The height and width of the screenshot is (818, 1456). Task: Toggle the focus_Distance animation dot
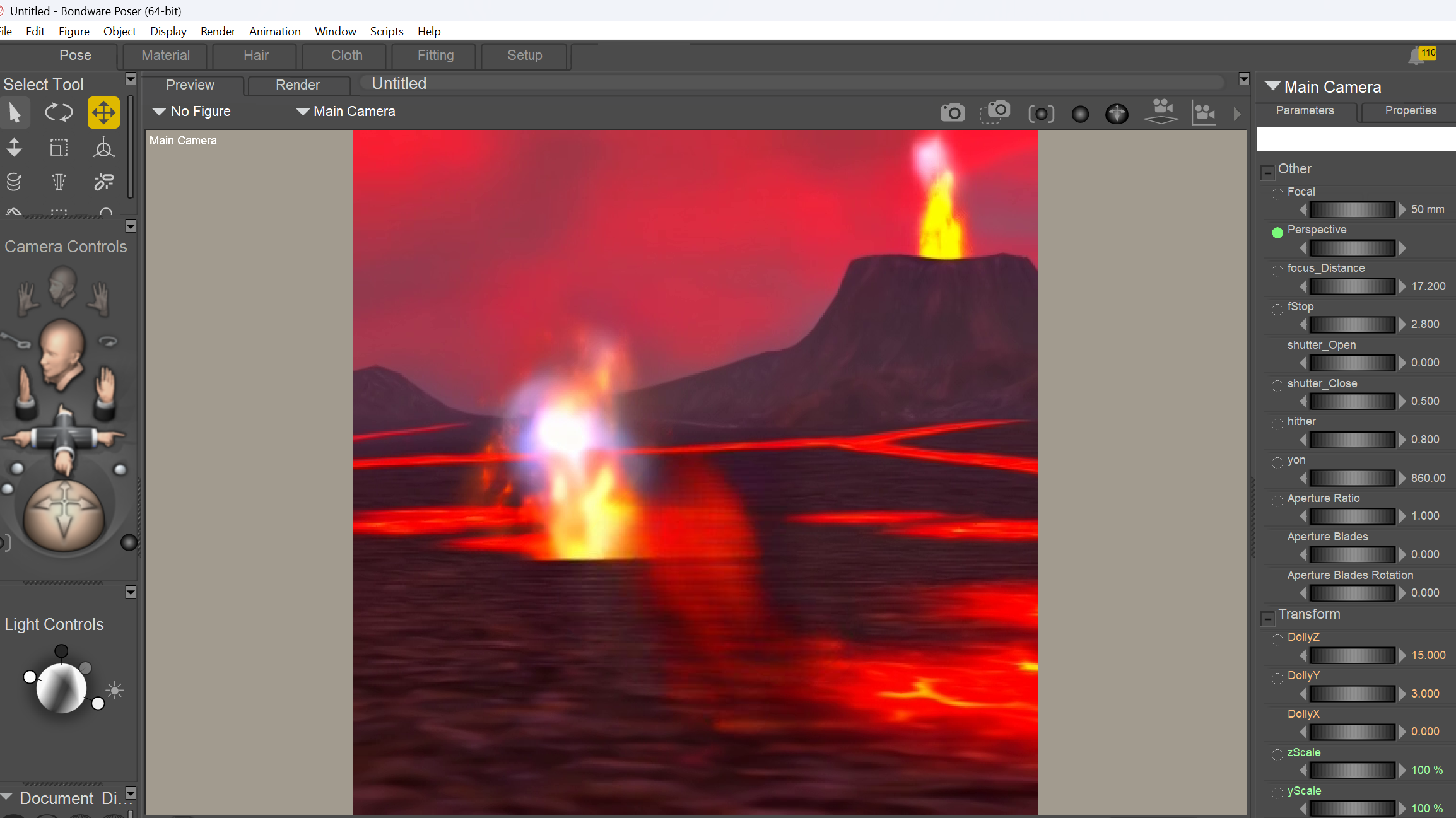coord(1277,271)
